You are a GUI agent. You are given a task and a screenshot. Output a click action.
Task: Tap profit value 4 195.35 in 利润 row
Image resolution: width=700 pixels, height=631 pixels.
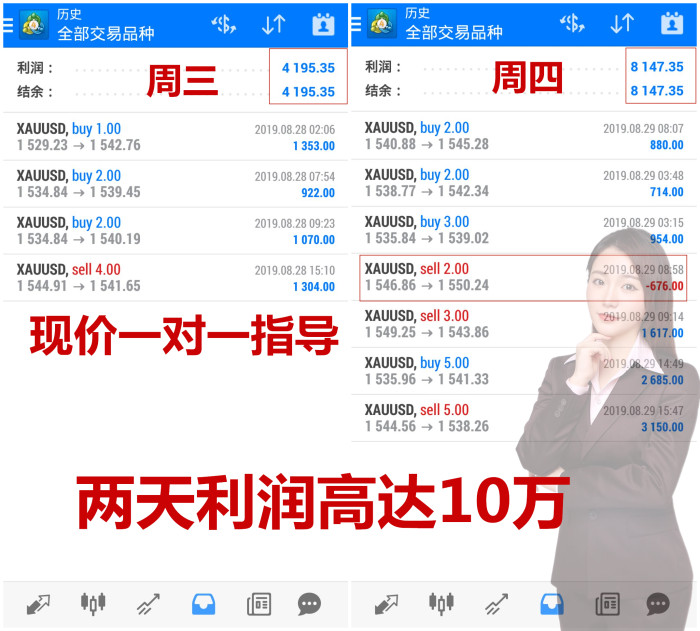click(308, 68)
